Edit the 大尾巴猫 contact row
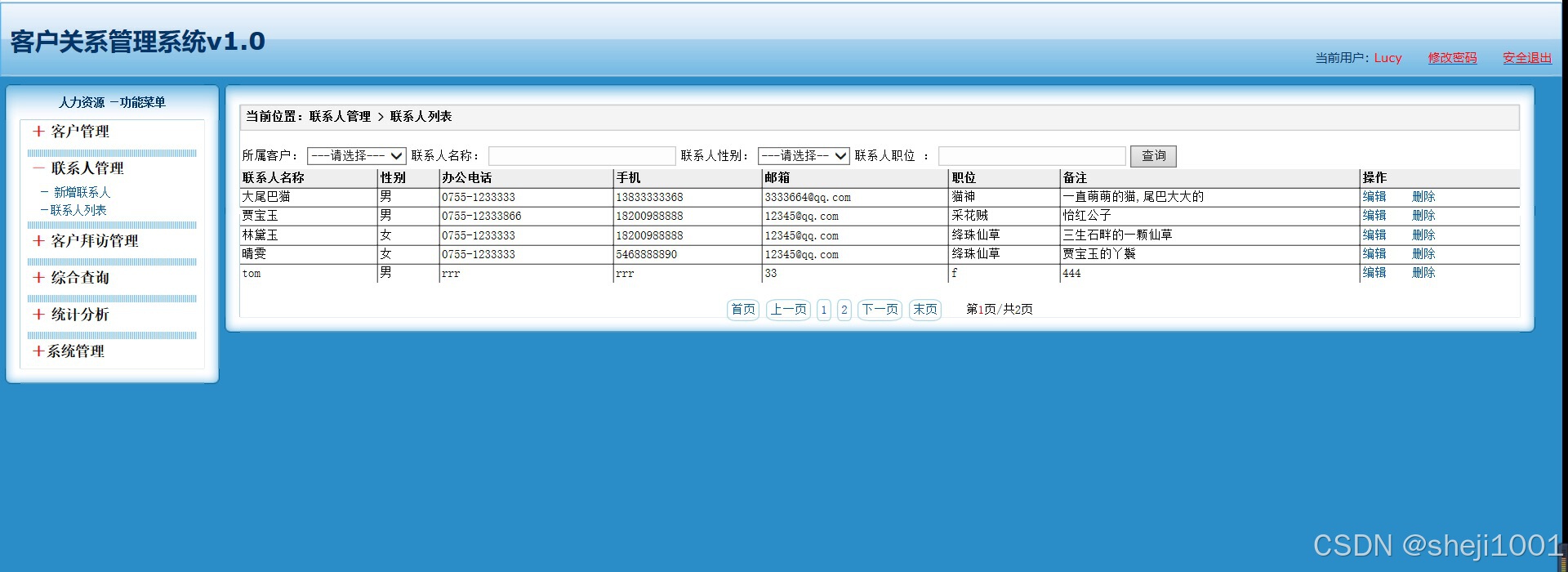This screenshot has height=572, width=1568. coord(1374,197)
